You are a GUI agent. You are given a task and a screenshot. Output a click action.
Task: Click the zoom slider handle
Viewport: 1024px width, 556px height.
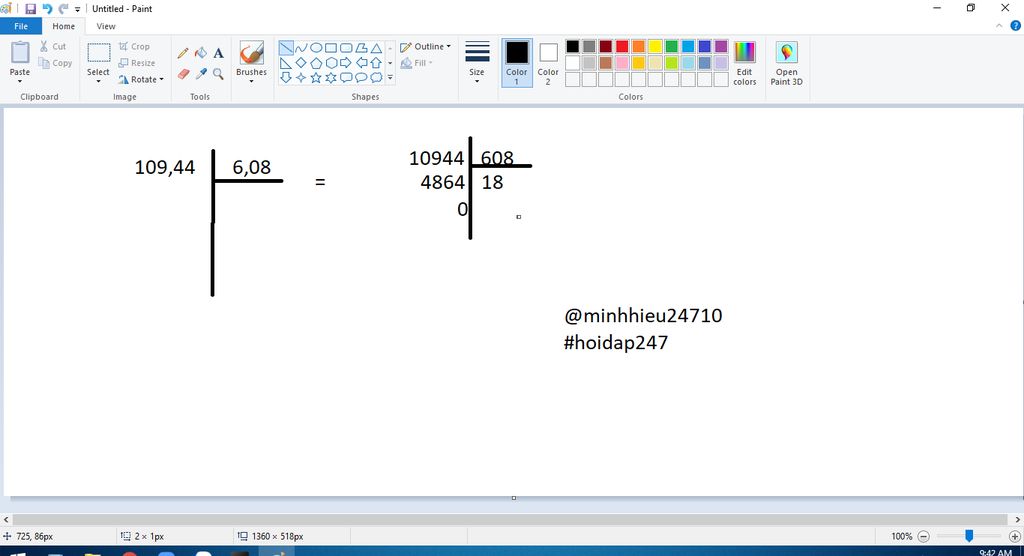pyautogui.click(x=969, y=536)
